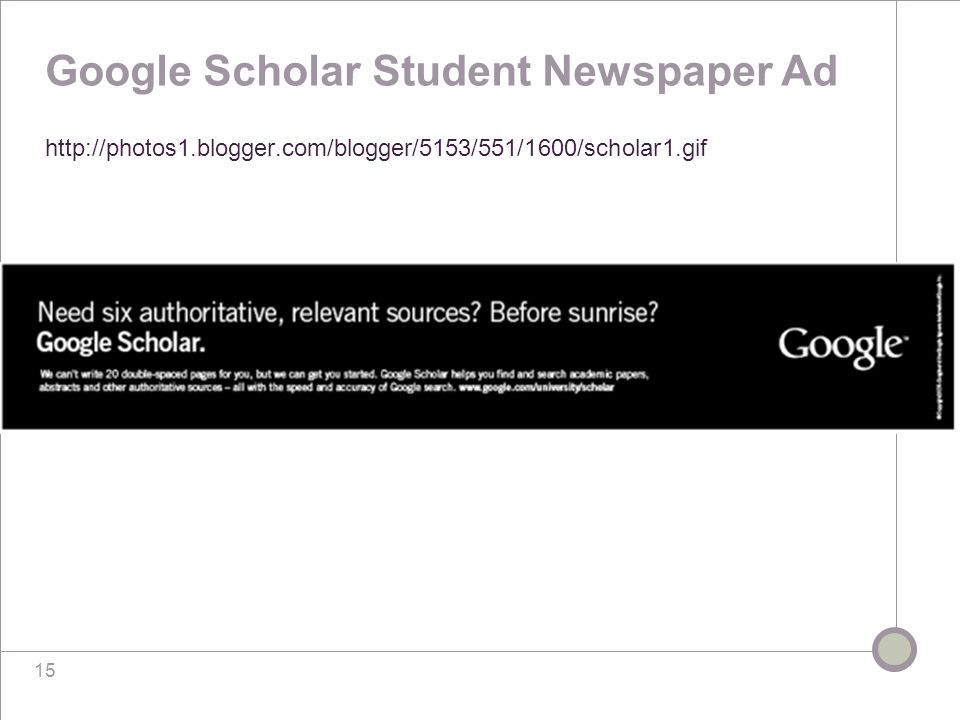The height and width of the screenshot is (720, 960).
Task: Click the word Student in the title
Action: (x=452, y=71)
